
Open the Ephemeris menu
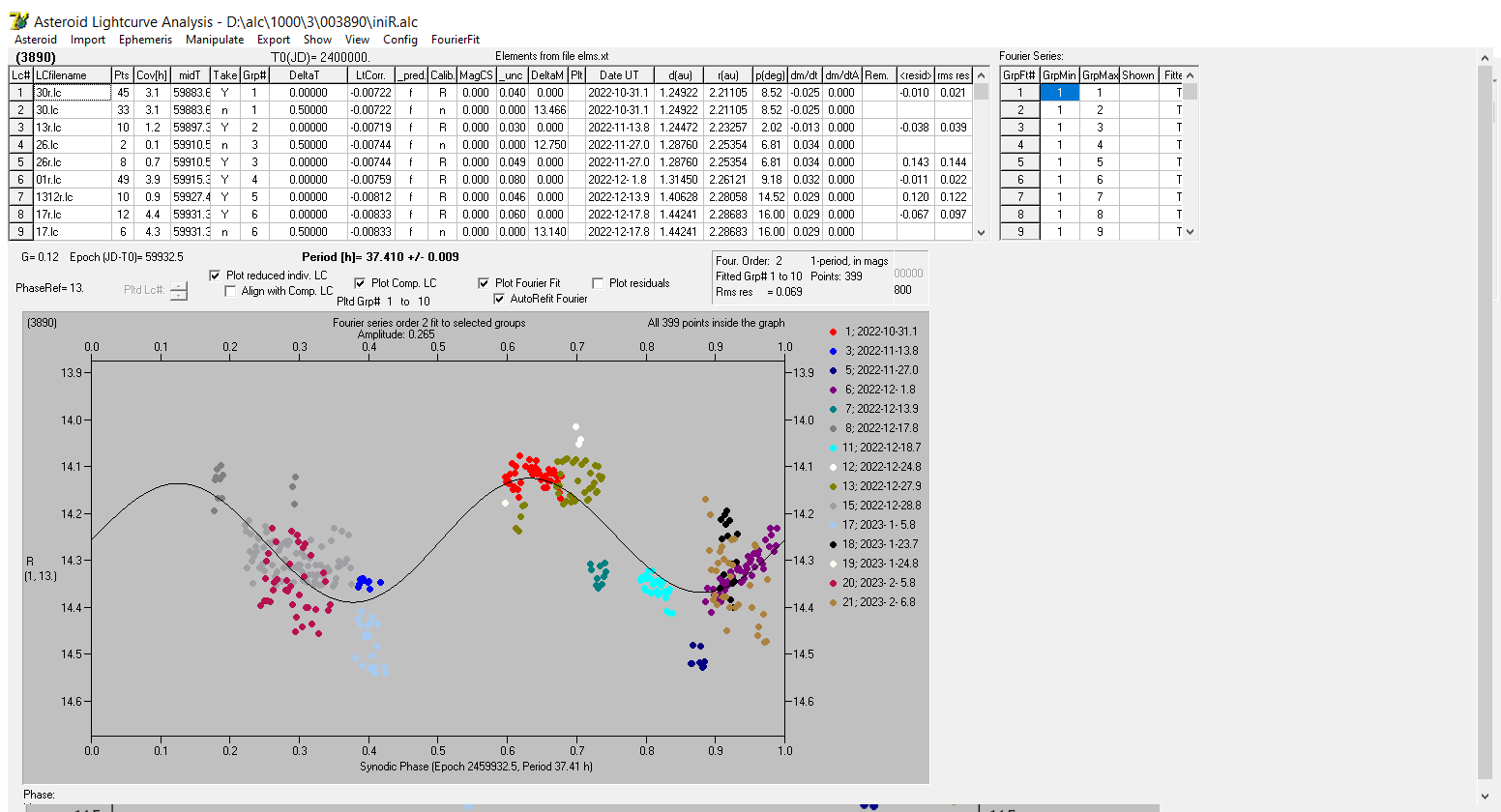(145, 40)
